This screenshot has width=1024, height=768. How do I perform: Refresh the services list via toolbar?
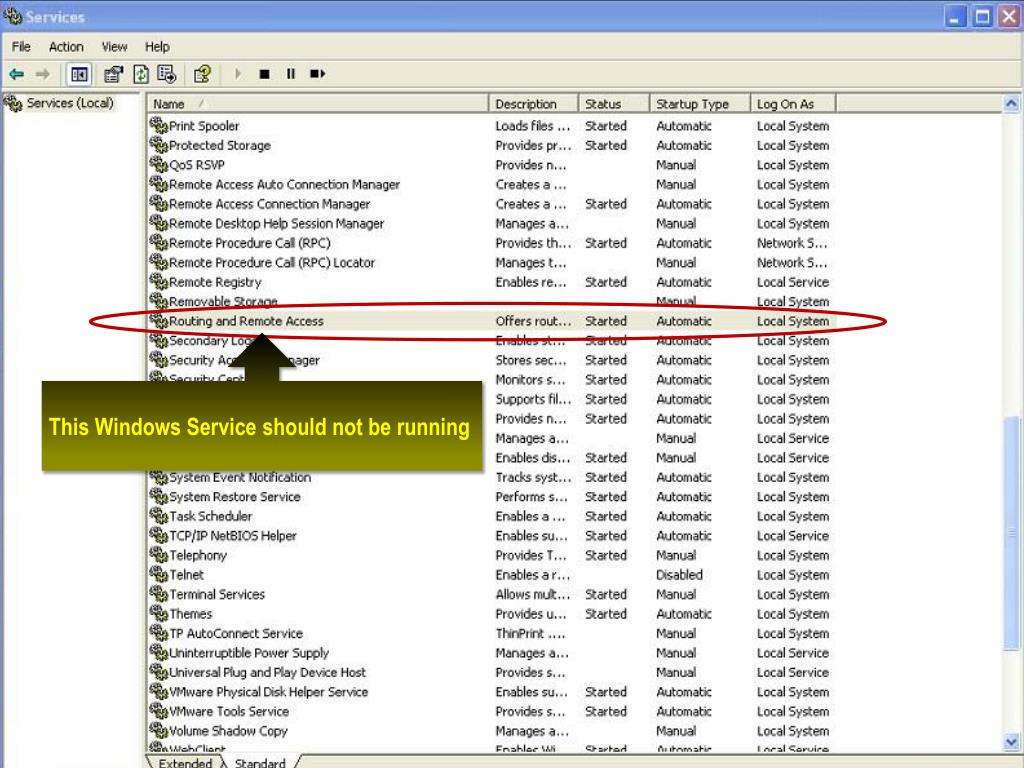(x=141, y=74)
